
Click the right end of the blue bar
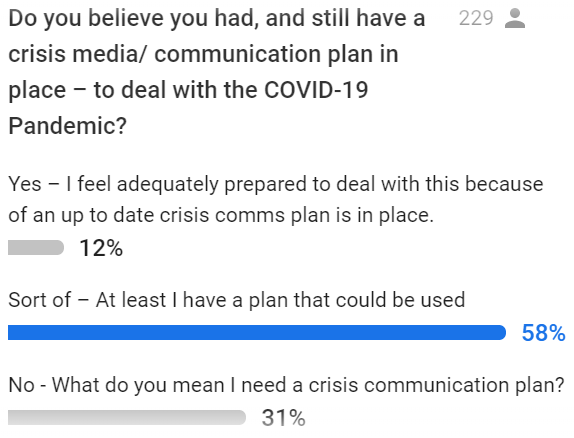pyautogui.click(x=500, y=333)
